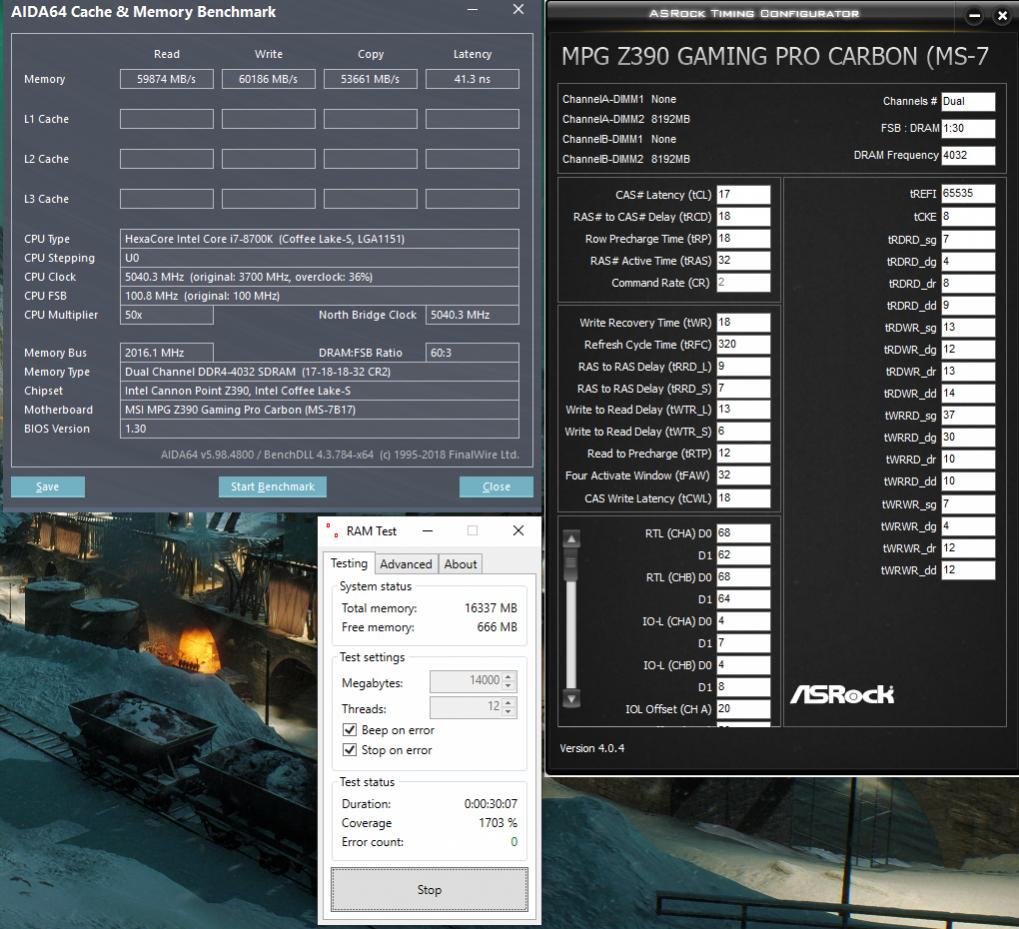Click the Memory Latency result 41.3 ns
The width and height of the screenshot is (1019, 929).
[472, 79]
